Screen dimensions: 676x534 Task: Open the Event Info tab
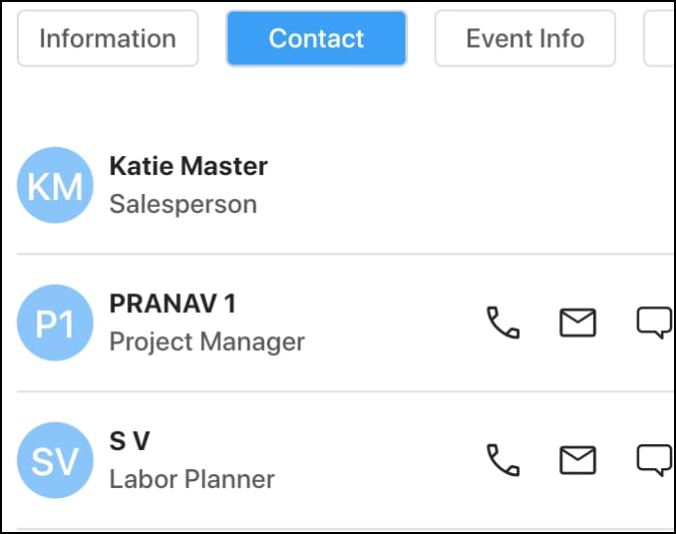[525, 39]
